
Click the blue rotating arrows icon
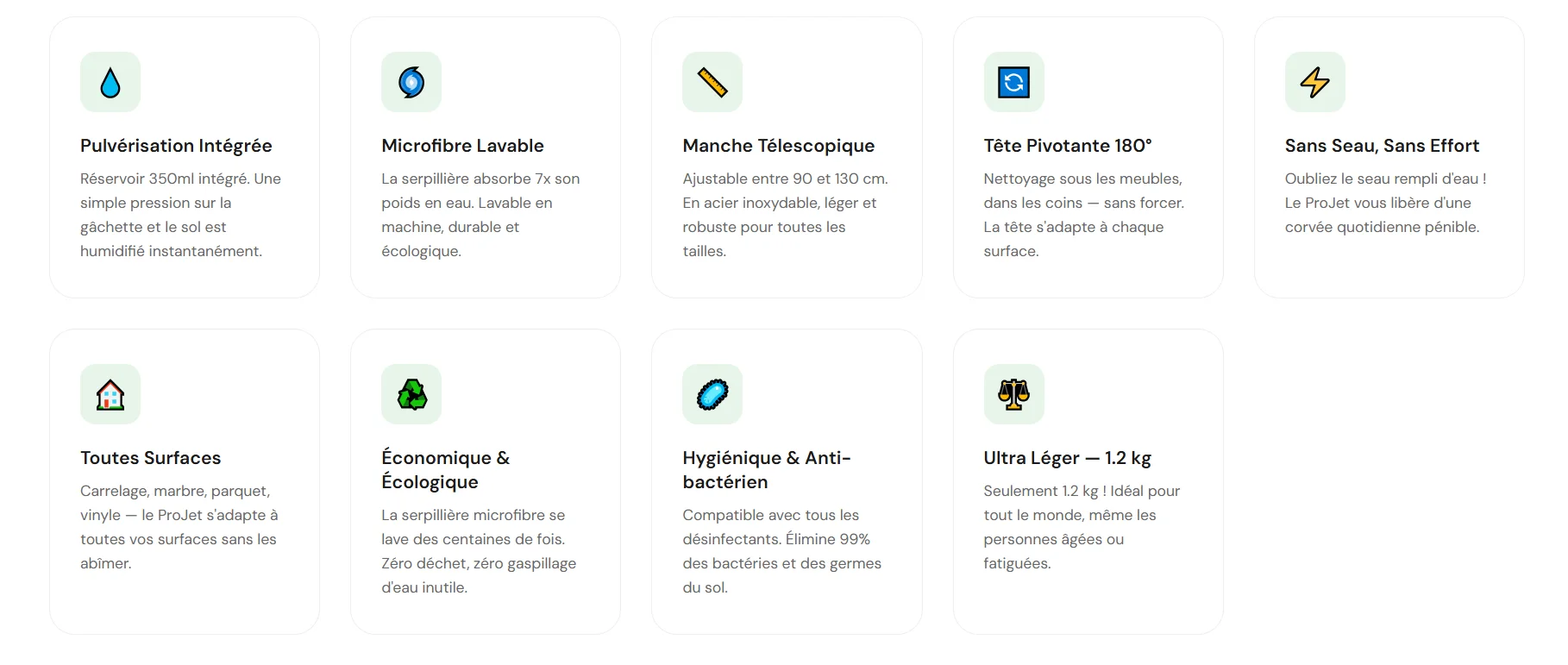(x=1013, y=83)
